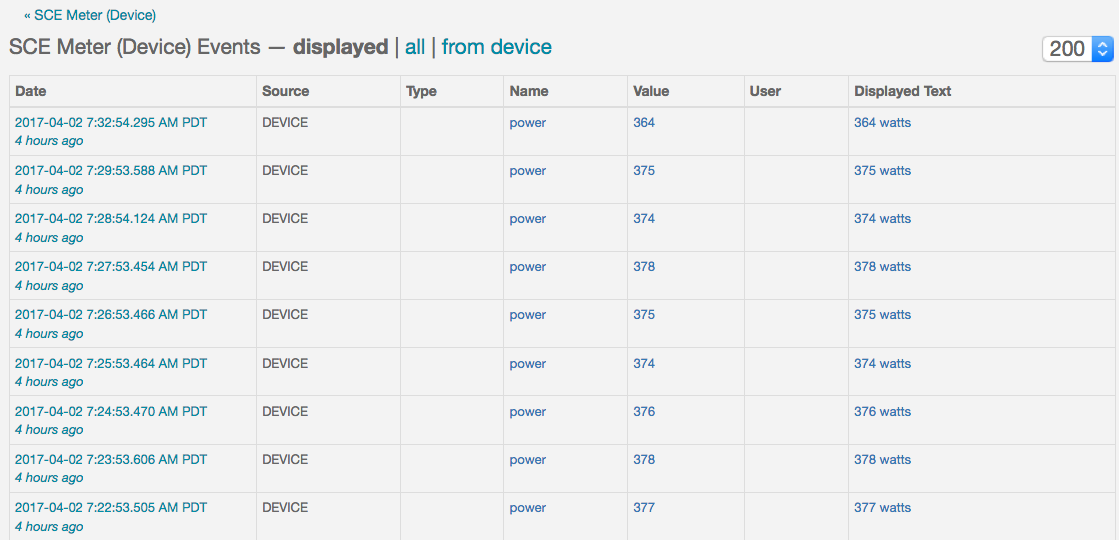Click DEVICE source in the 7:27:53 row
Image resolution: width=1119 pixels, height=540 pixels.
point(285,267)
